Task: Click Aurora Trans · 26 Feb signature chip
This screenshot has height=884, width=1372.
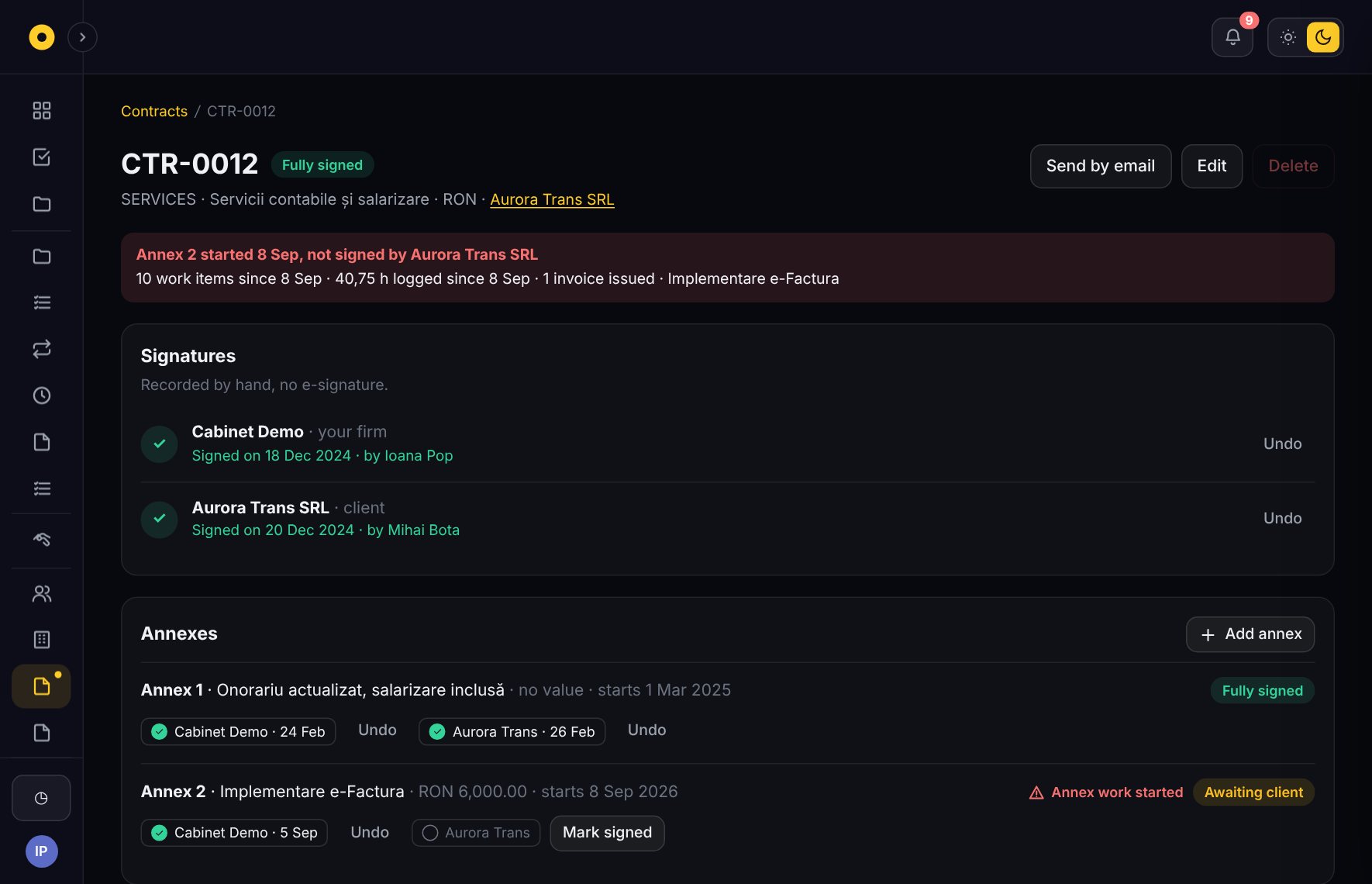Action: point(512,731)
